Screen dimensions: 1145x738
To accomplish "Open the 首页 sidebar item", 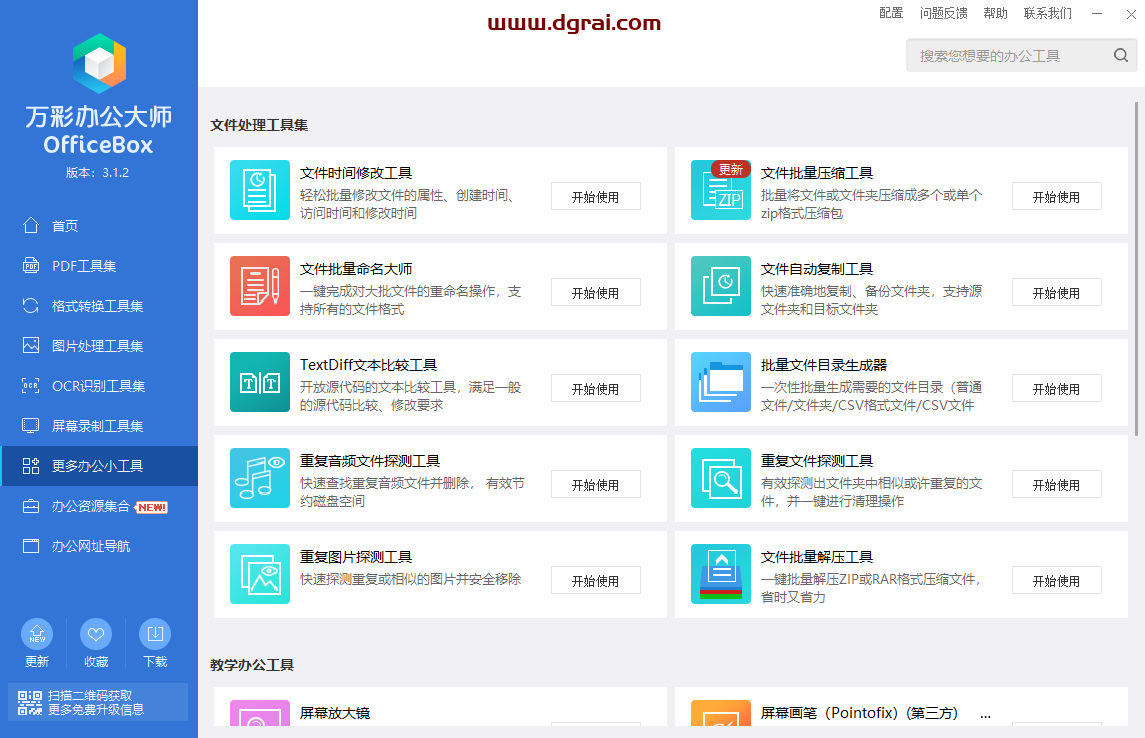I will [x=99, y=226].
